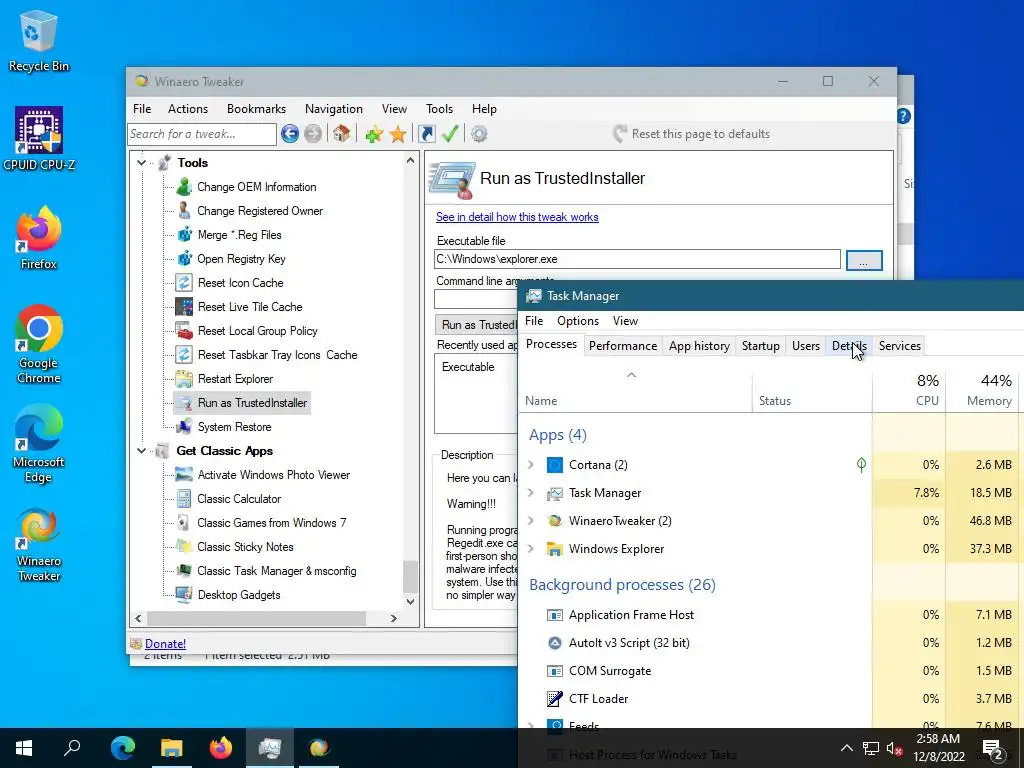
Task: Expand the Cortana (2) process group
Action: [531, 464]
